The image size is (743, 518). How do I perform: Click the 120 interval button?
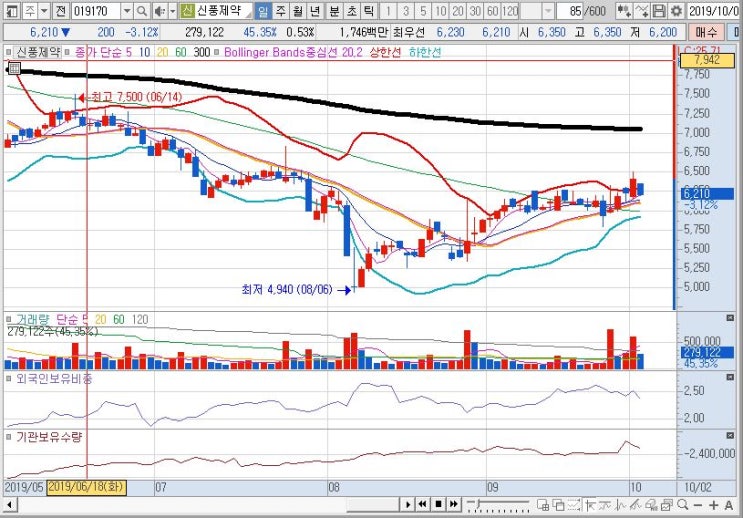pyautogui.click(x=510, y=10)
